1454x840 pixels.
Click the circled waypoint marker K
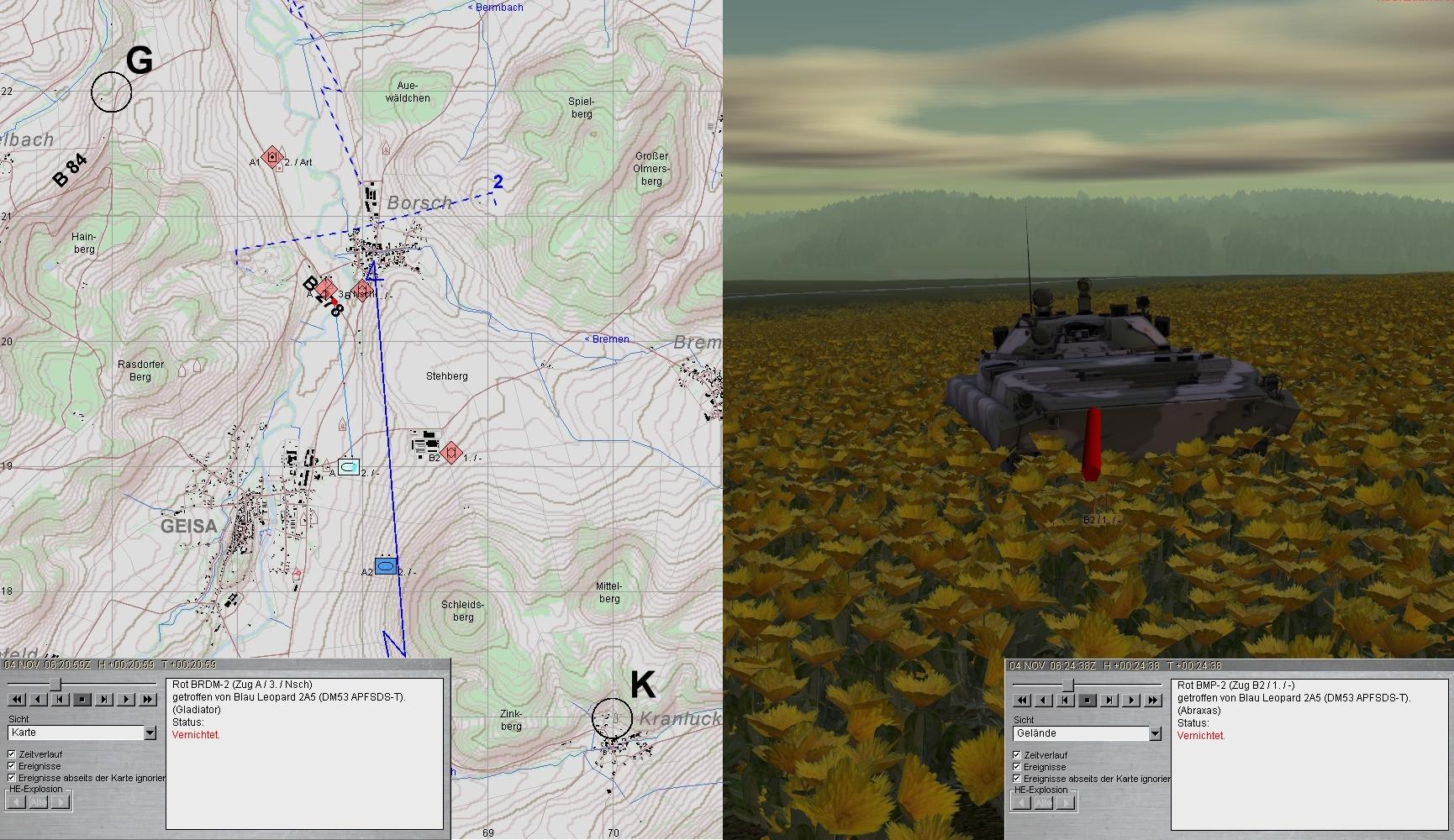click(x=612, y=718)
